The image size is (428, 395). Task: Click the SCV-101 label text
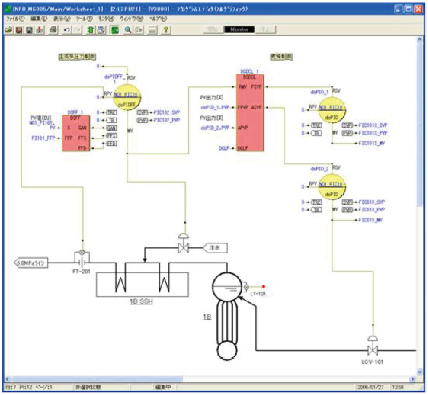(372, 361)
